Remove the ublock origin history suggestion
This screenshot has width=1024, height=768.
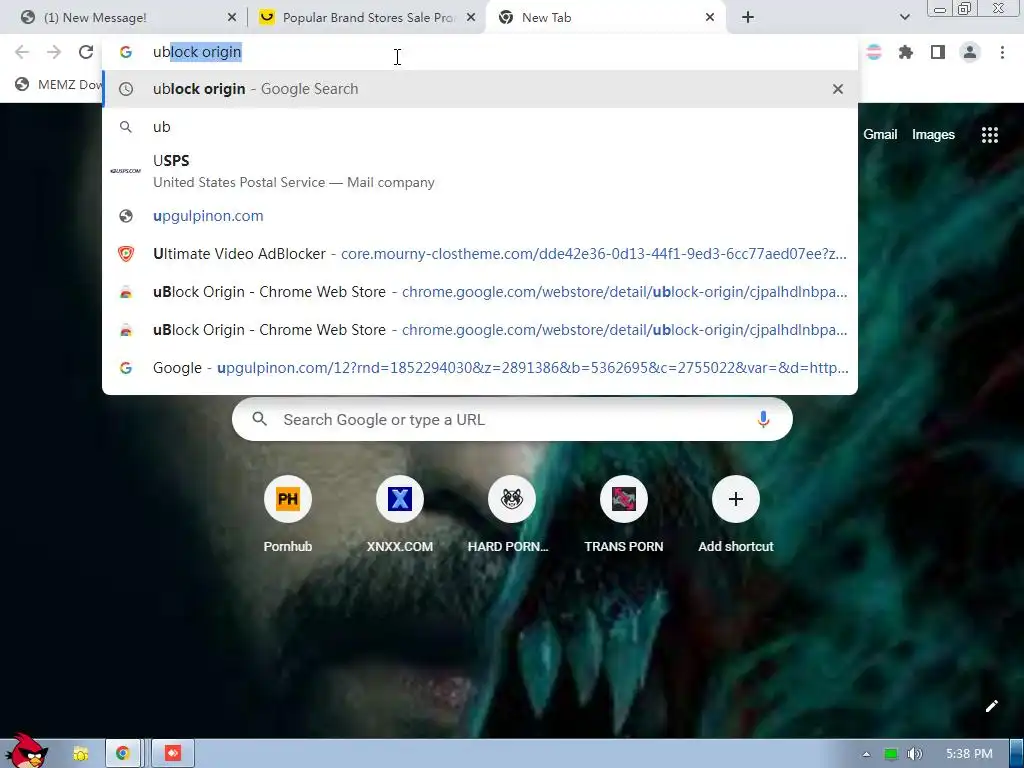838,89
